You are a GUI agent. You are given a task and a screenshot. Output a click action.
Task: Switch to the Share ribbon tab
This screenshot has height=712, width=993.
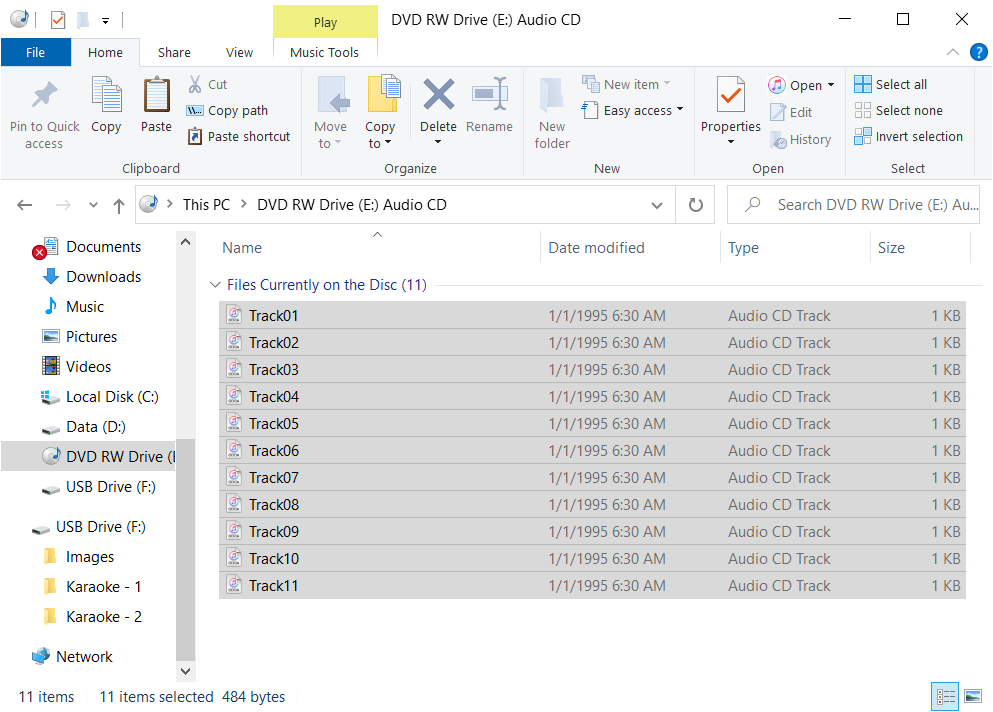(x=174, y=52)
